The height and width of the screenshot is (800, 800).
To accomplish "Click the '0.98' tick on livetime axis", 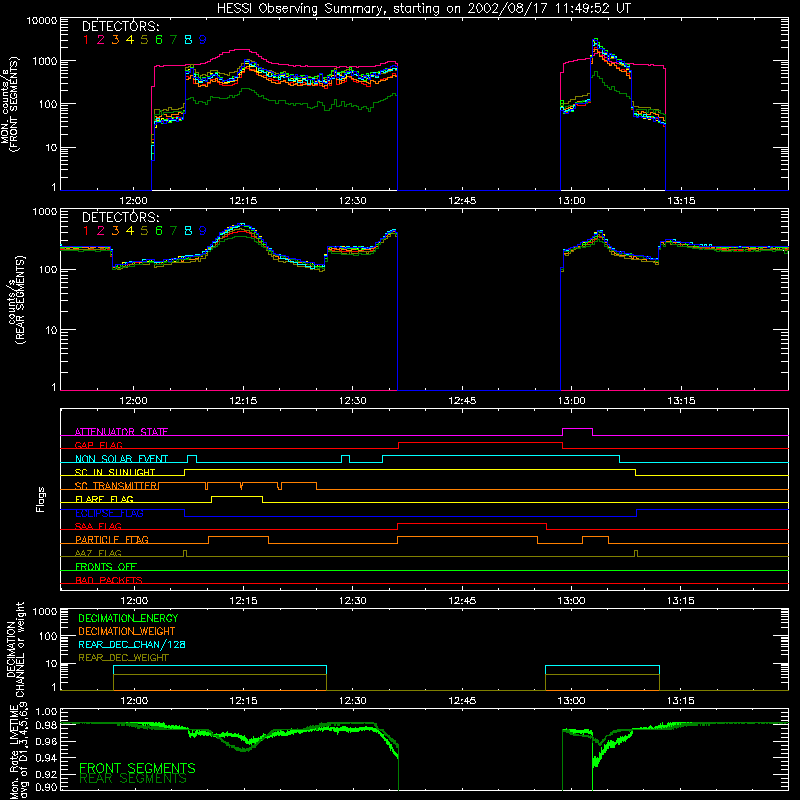I will point(47,725).
